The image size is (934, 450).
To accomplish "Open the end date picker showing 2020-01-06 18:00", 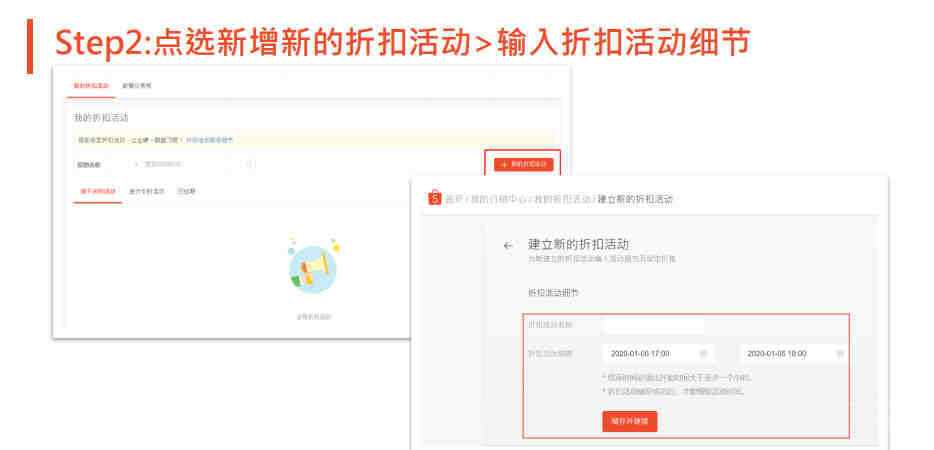I will coord(793,354).
